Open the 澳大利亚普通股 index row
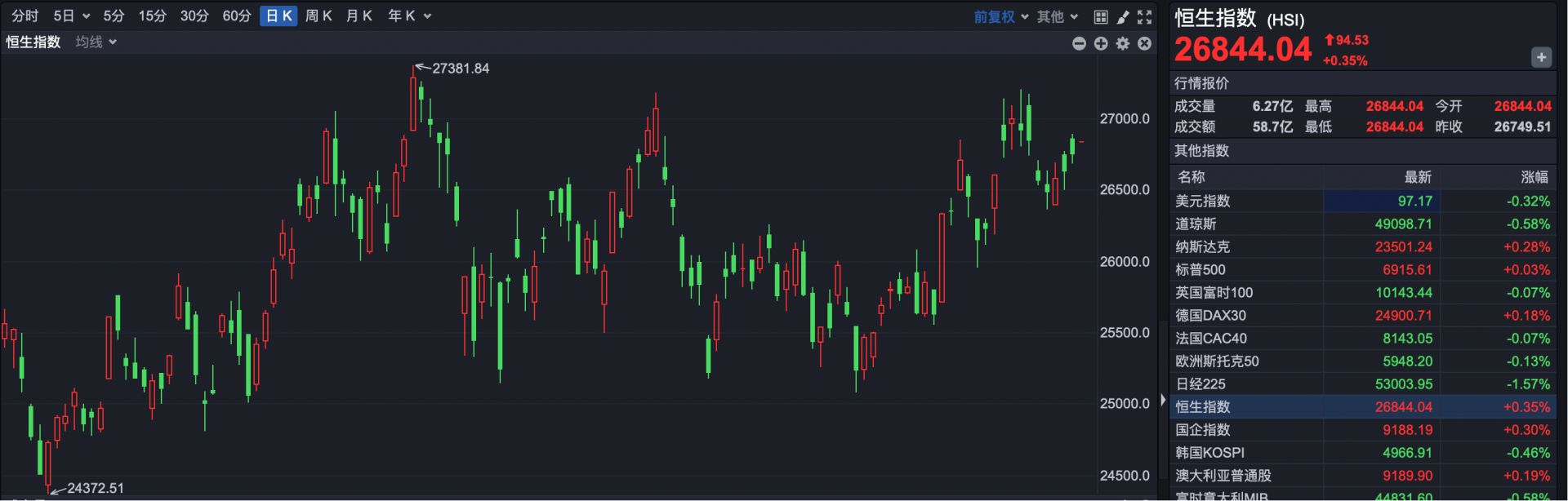This screenshot has height=501, width=1568. 1363,475
